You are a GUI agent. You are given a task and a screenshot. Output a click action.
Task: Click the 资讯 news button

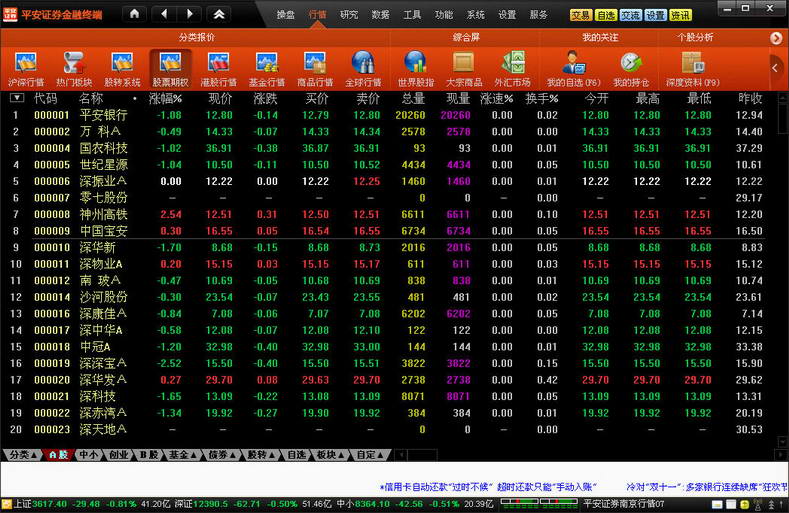[680, 16]
